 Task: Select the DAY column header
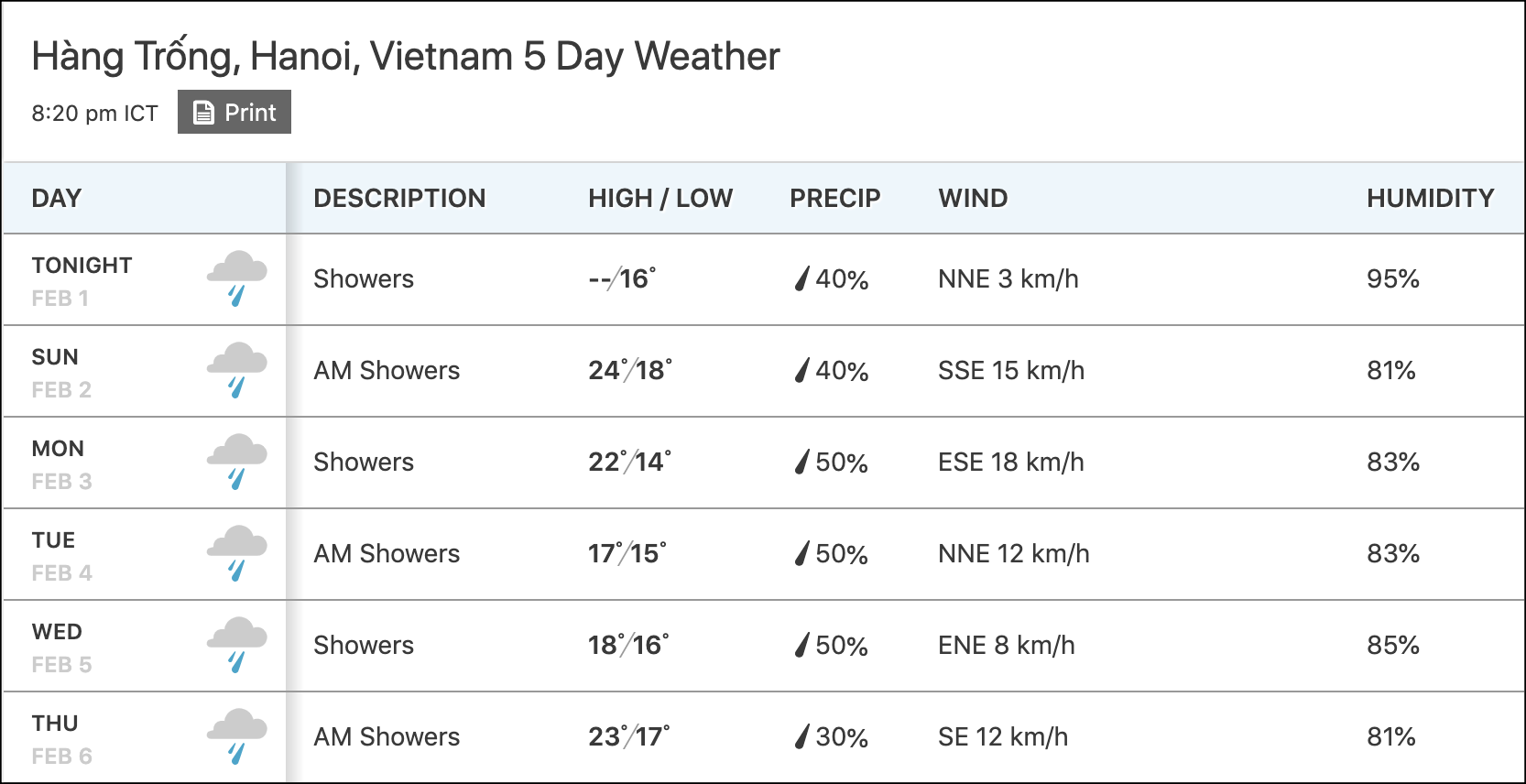tap(57, 198)
